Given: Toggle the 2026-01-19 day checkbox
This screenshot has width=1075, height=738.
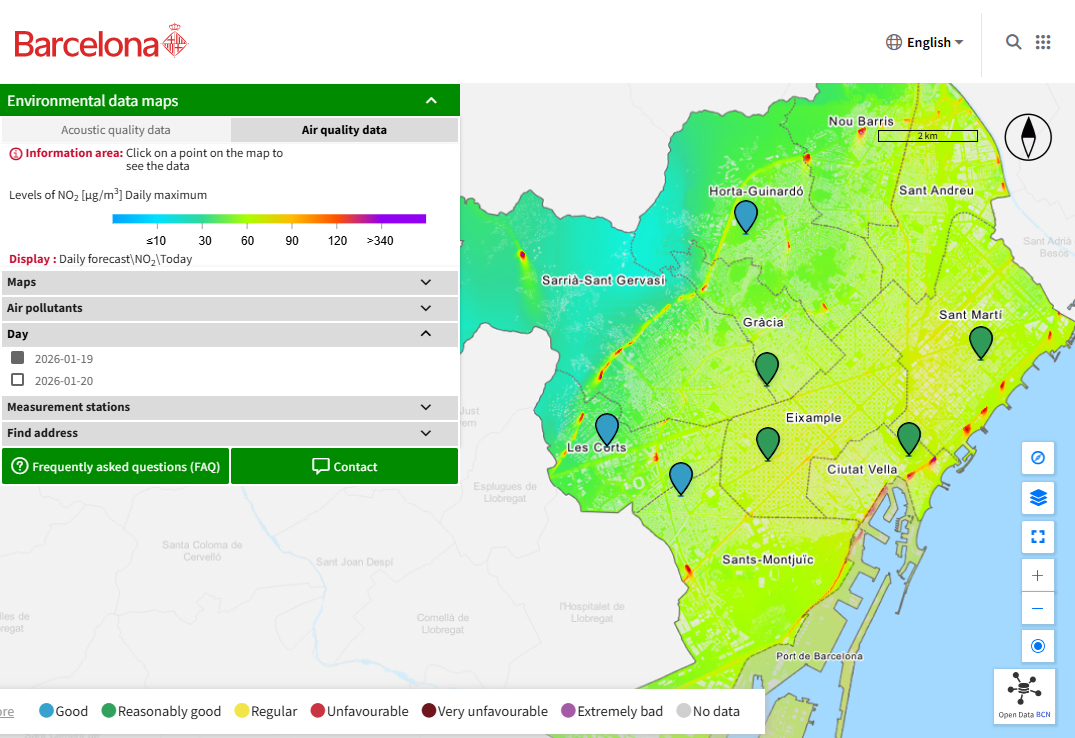Looking at the screenshot, I should [18, 358].
